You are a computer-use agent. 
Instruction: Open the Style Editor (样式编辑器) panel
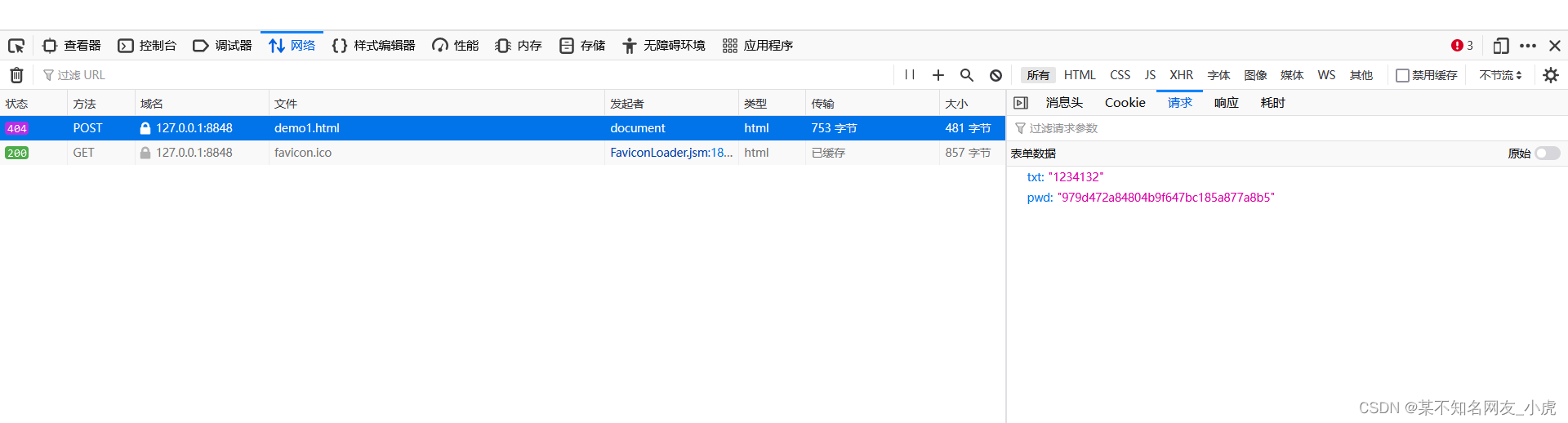pos(373,46)
